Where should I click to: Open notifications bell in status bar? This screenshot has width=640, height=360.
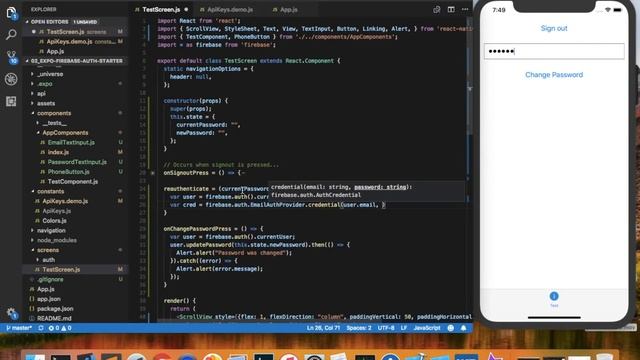point(464,328)
